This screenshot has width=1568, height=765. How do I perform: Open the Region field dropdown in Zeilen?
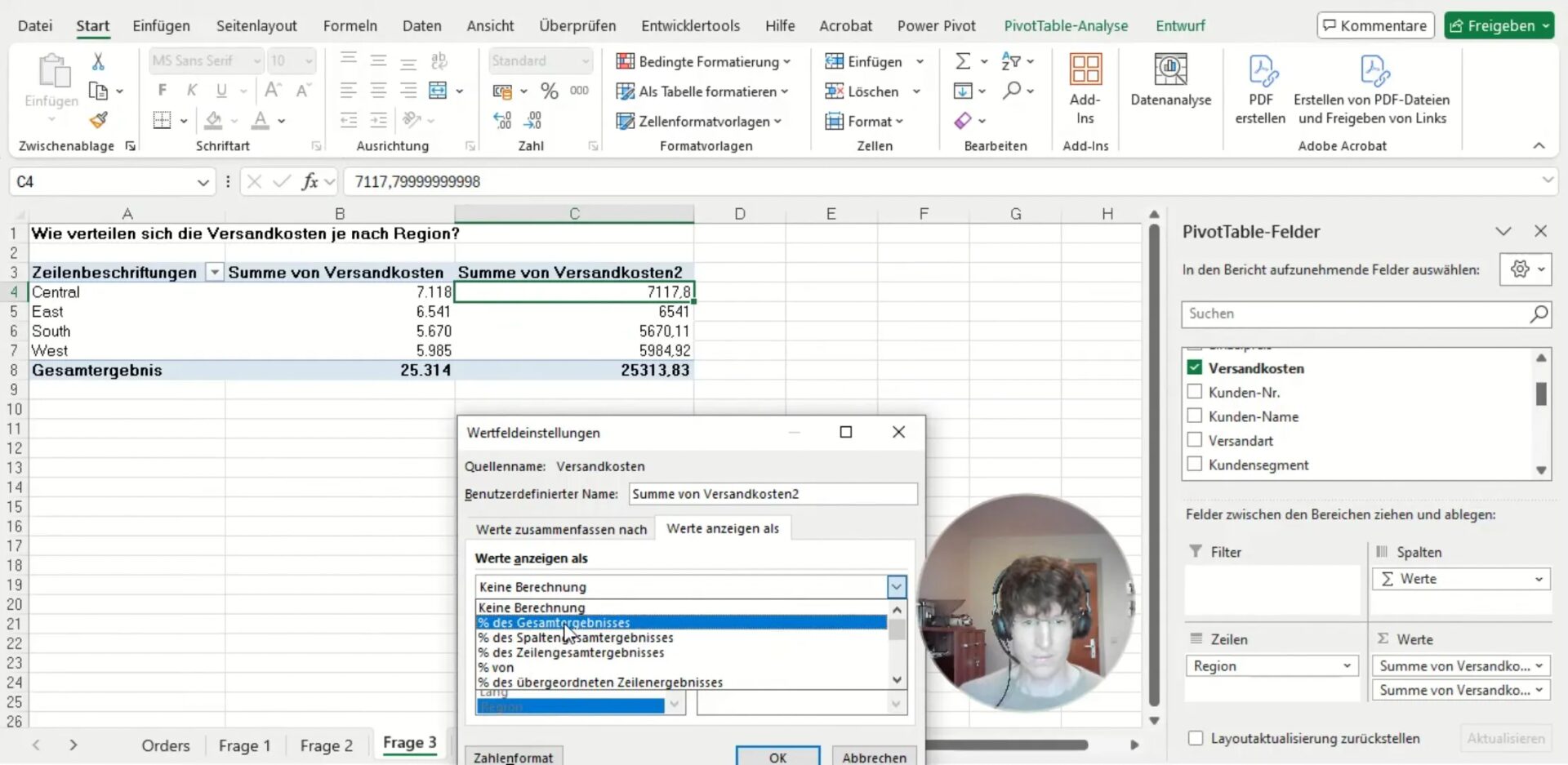(x=1346, y=666)
